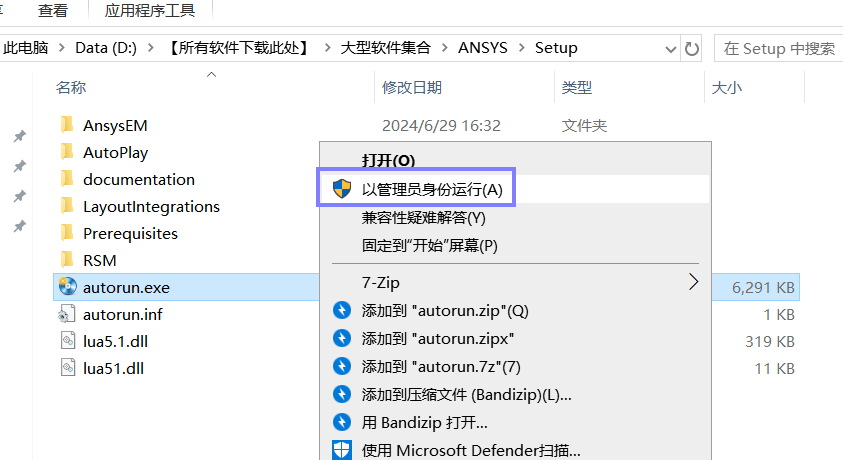Viewport: 843px width, 460px height.
Task: Click the lua5.1.dll file icon
Action: point(68,341)
